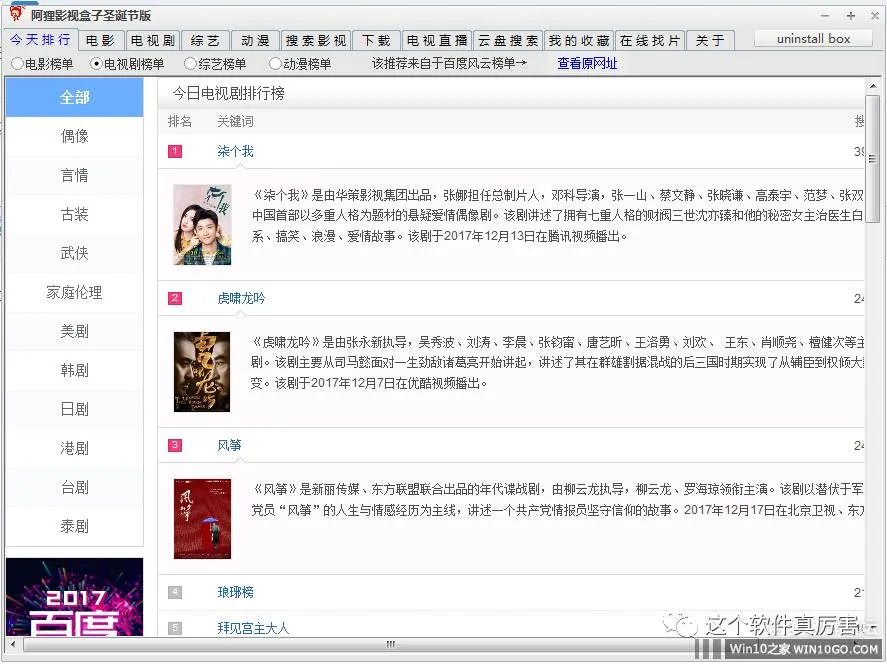This screenshot has height=664, width=887.
Task: Click the gray rank 5 badge
Action: tap(175, 628)
